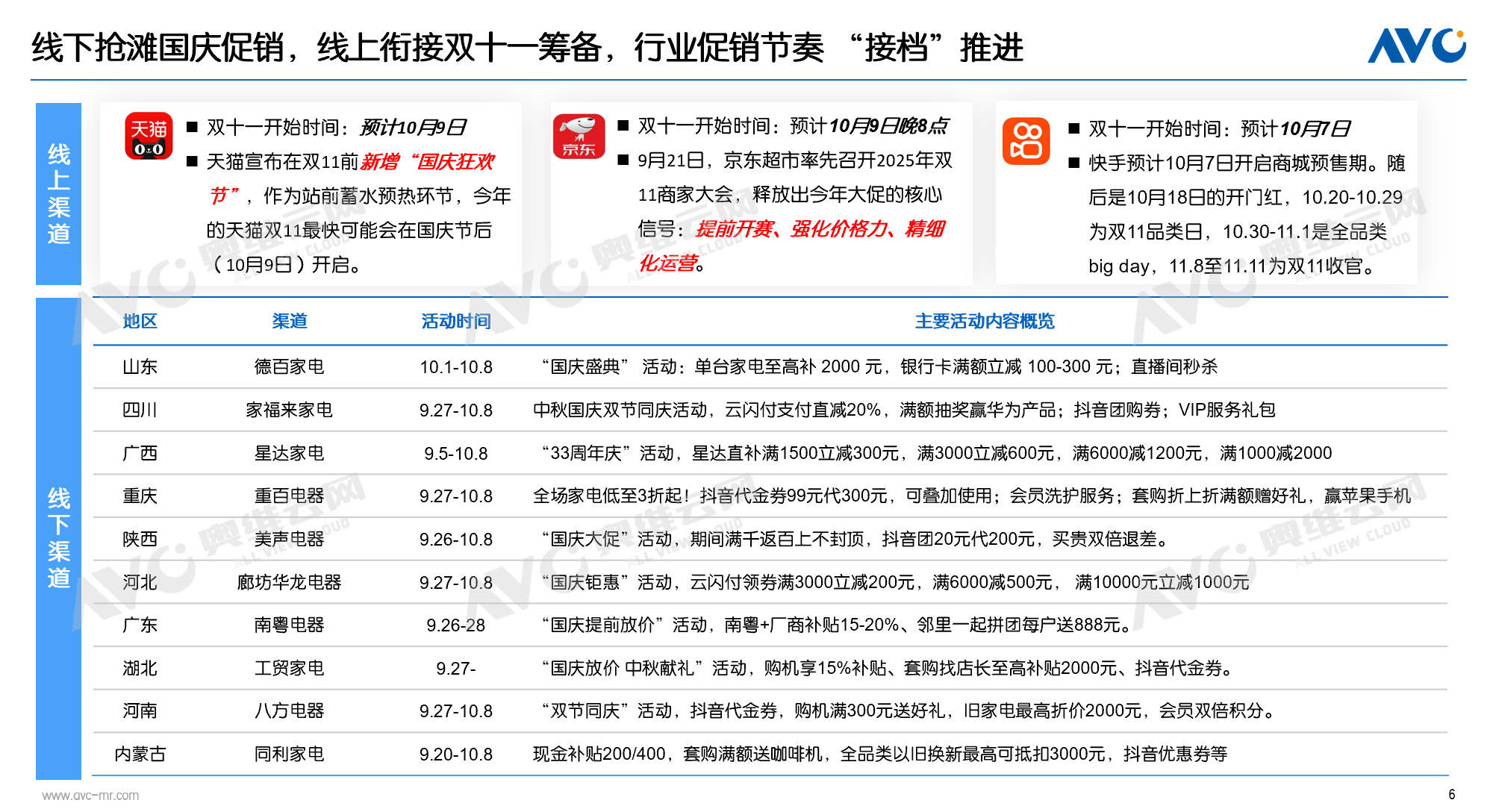The image size is (1493, 812).
Task: Open the www.avc-mr.com footer link
Action: coord(90,796)
